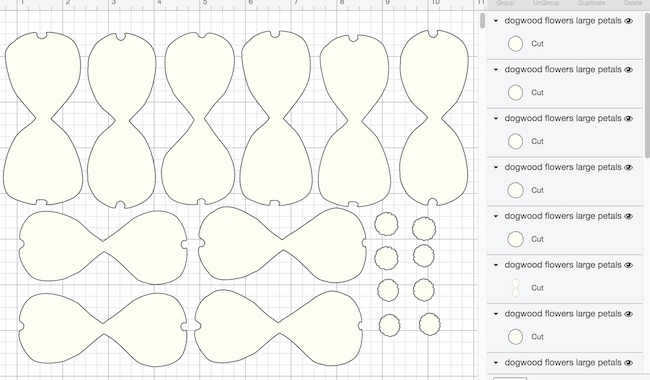Collapse the seventh dogwood flowers layer group
Screen dimensions: 650x380
click(496, 314)
